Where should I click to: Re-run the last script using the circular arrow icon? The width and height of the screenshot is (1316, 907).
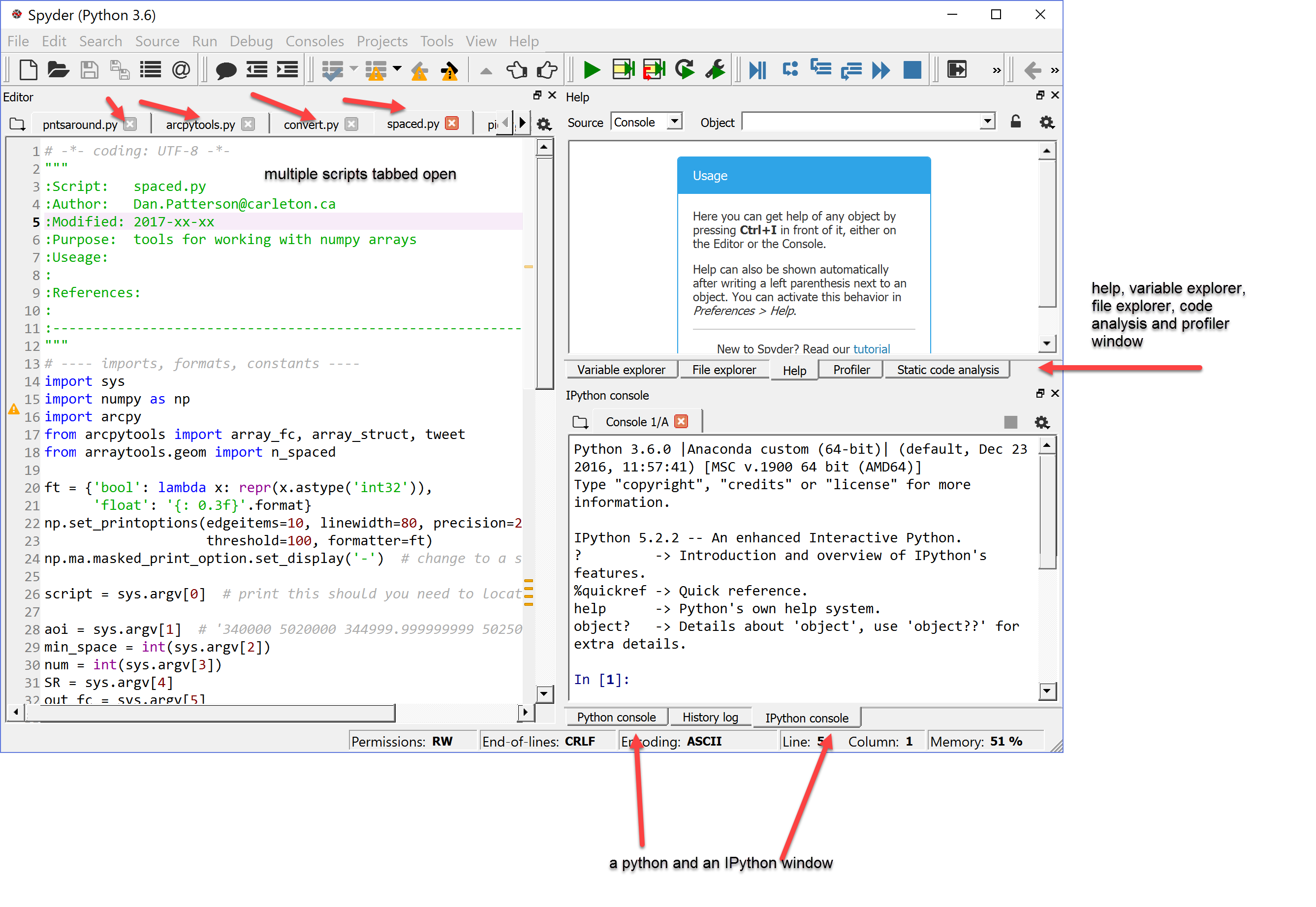coord(684,70)
